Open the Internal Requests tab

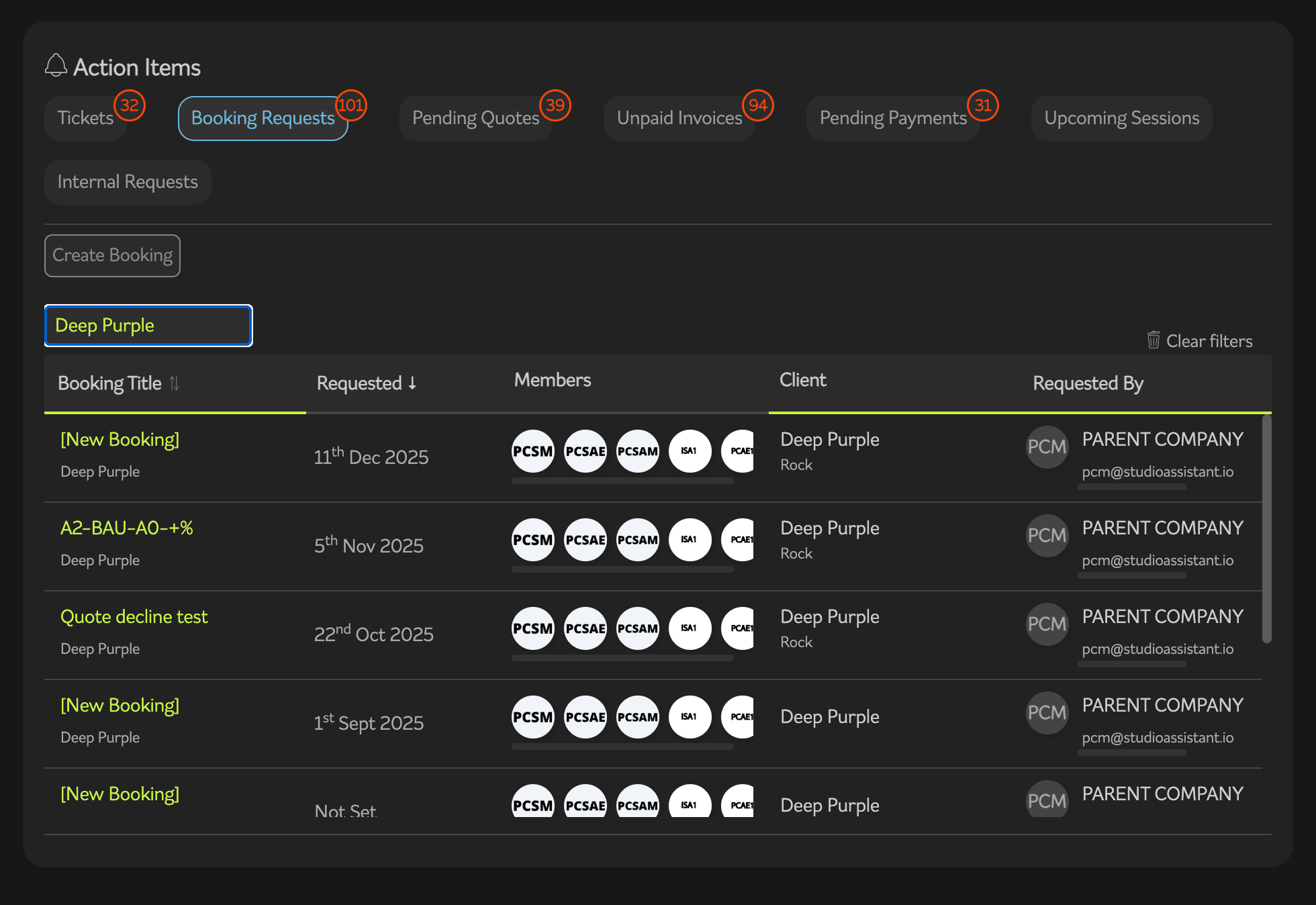128,182
